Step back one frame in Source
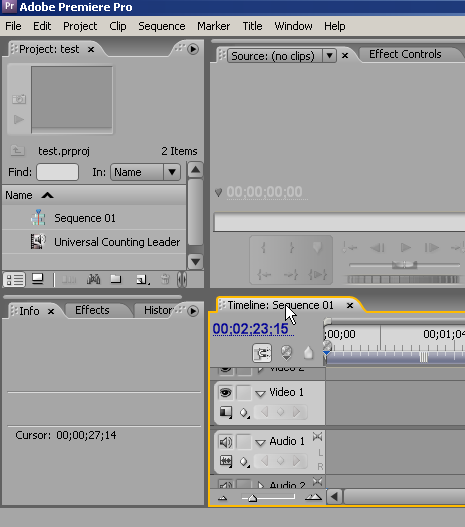The height and width of the screenshot is (527, 465). pyautogui.click(x=377, y=248)
